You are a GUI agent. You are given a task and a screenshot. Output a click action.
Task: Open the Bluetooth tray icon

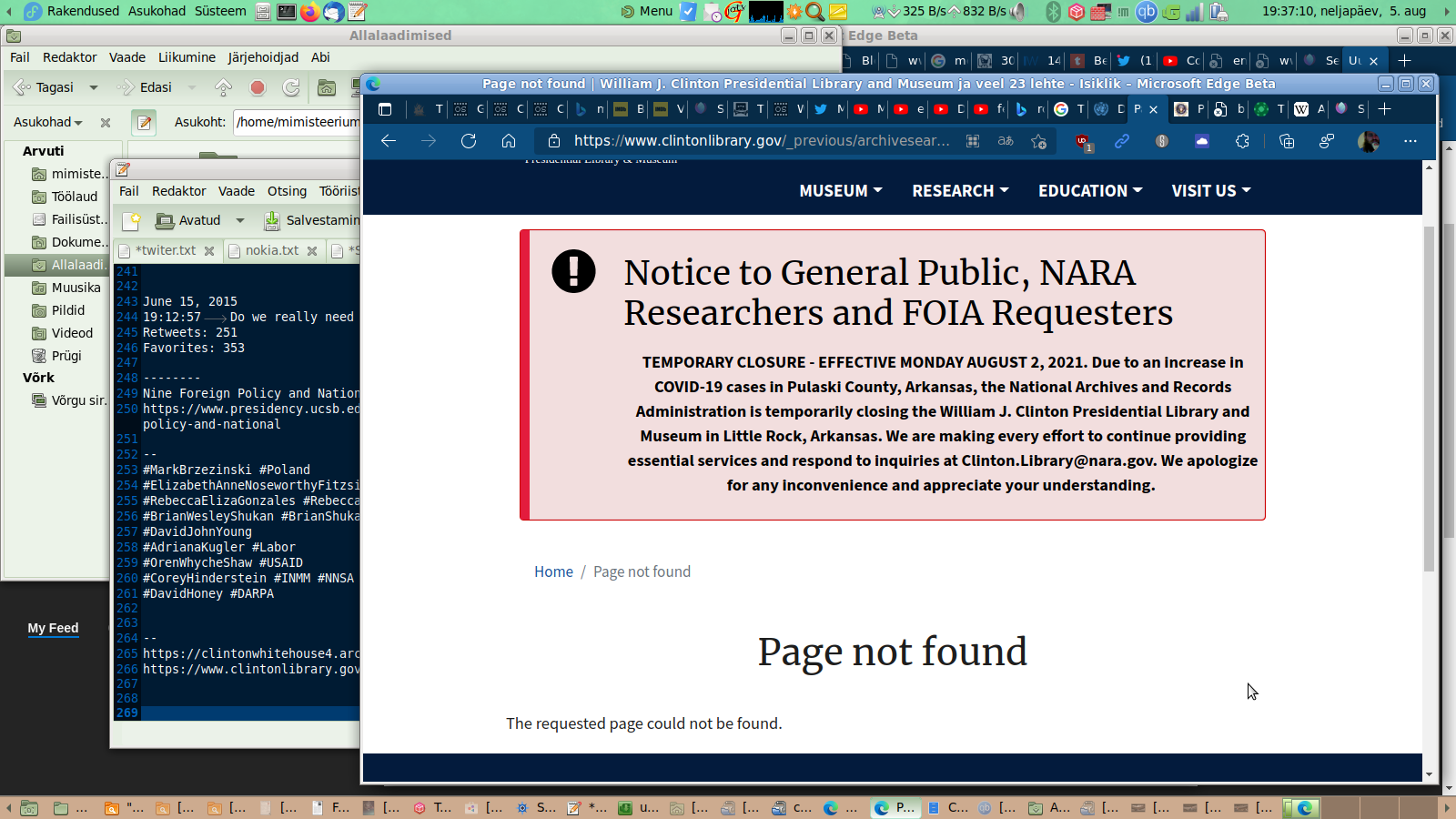click(1054, 12)
